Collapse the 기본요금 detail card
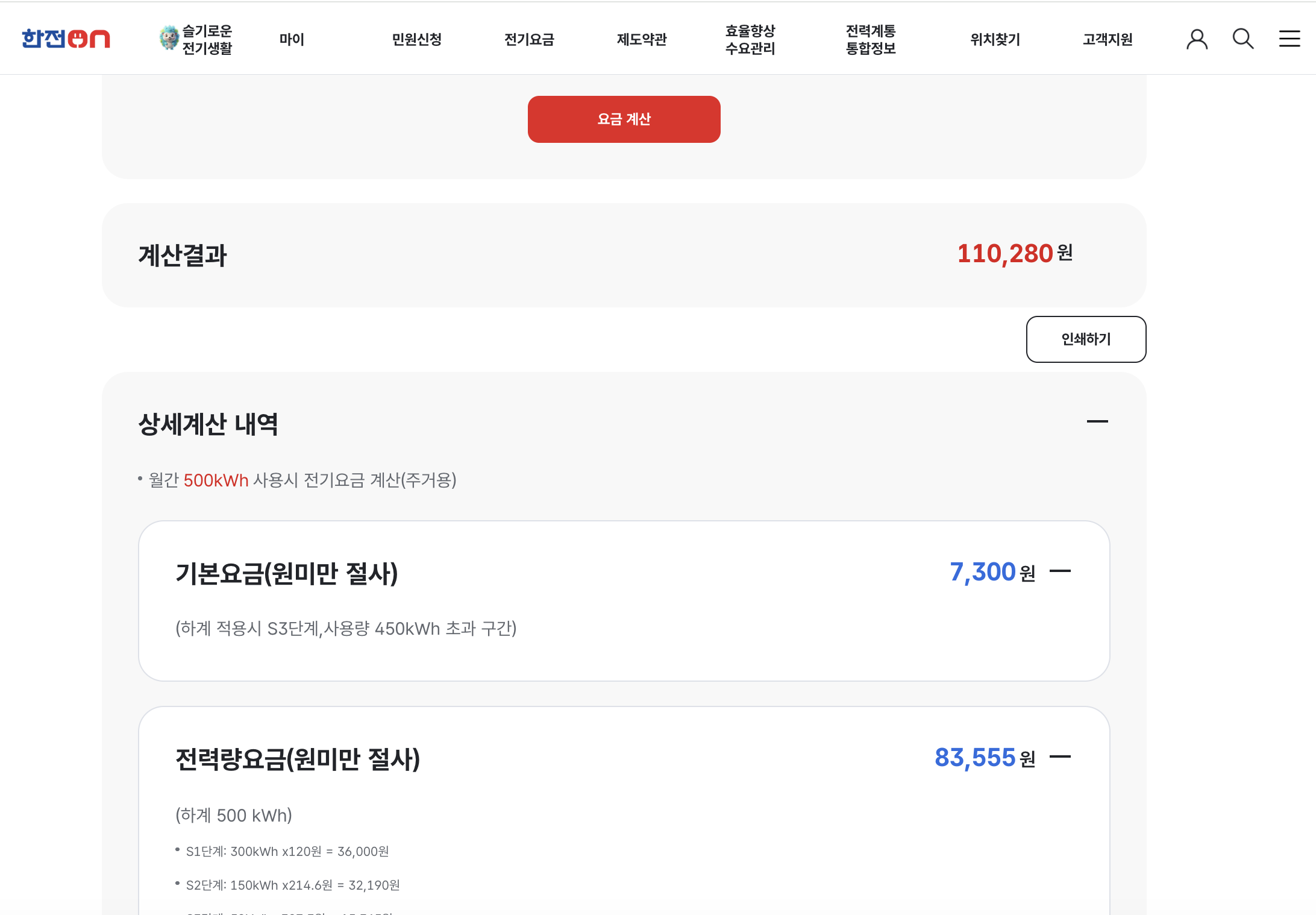 click(1060, 571)
